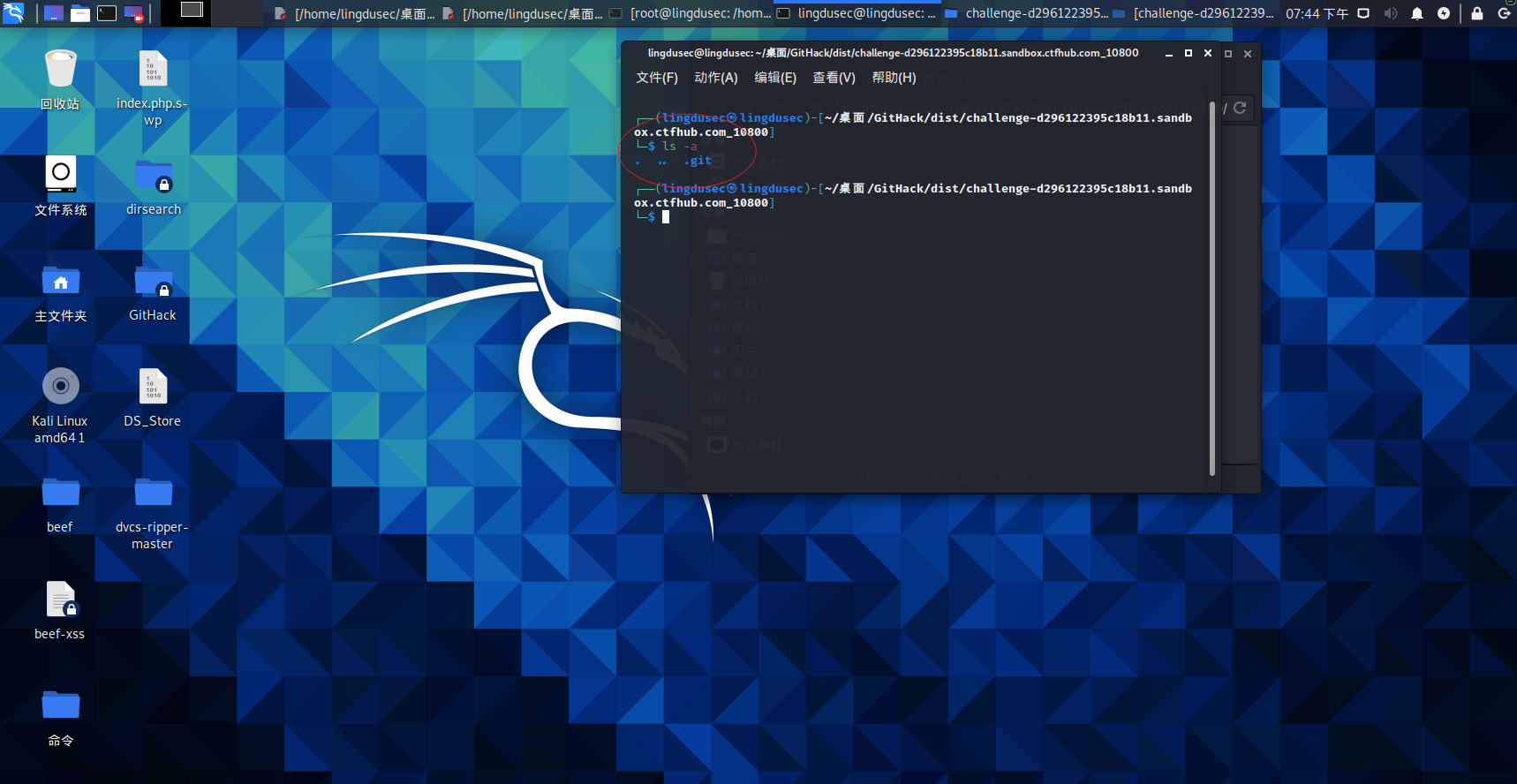The height and width of the screenshot is (784, 1517).
Task: Open the 文件系统 desktop icon
Action: coord(60,186)
